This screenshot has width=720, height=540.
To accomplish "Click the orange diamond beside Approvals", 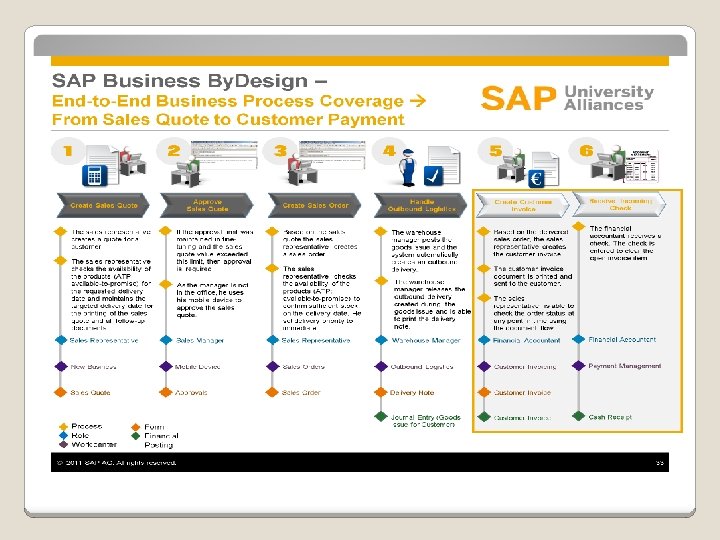I will click(x=166, y=393).
